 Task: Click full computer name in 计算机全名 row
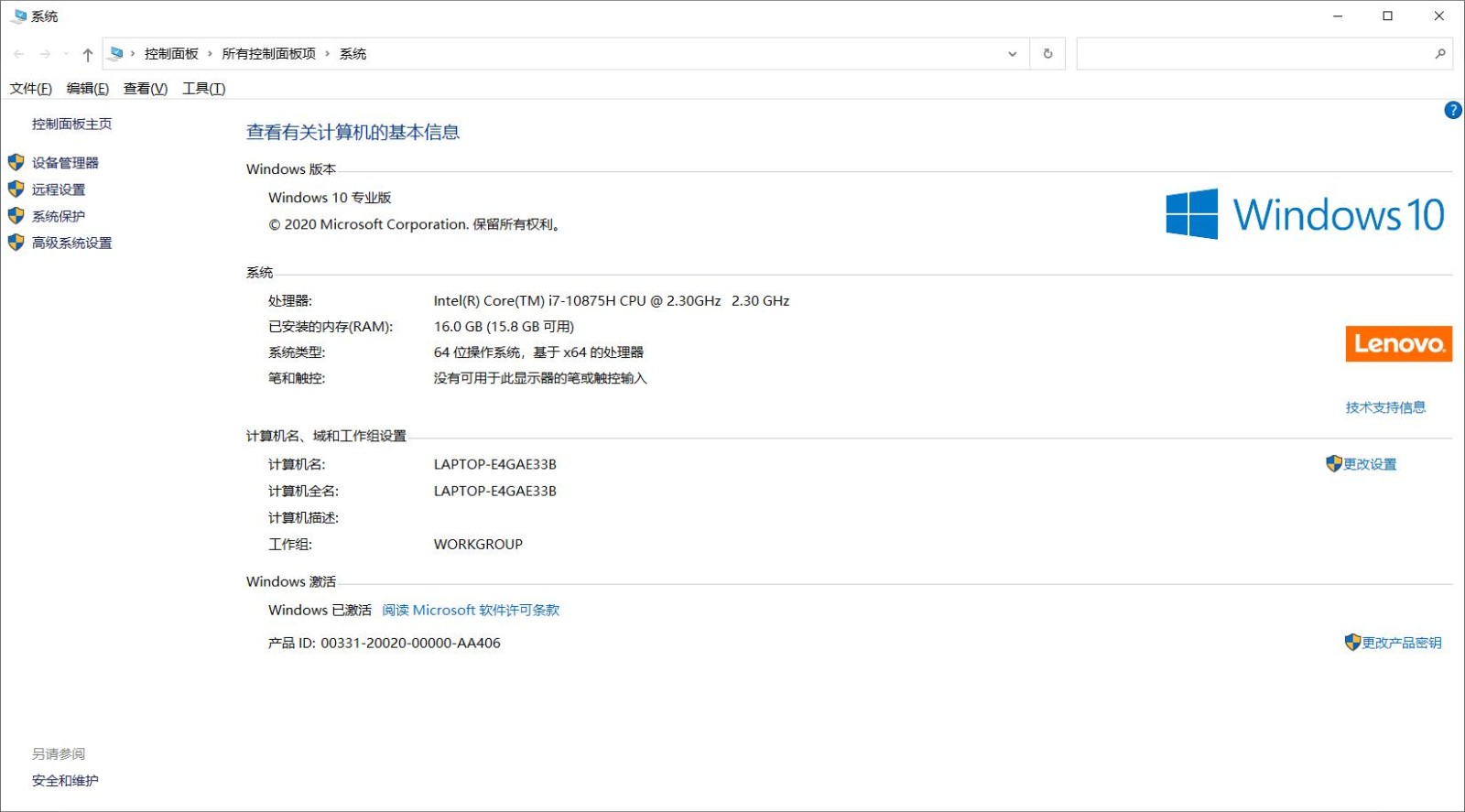tap(494, 491)
